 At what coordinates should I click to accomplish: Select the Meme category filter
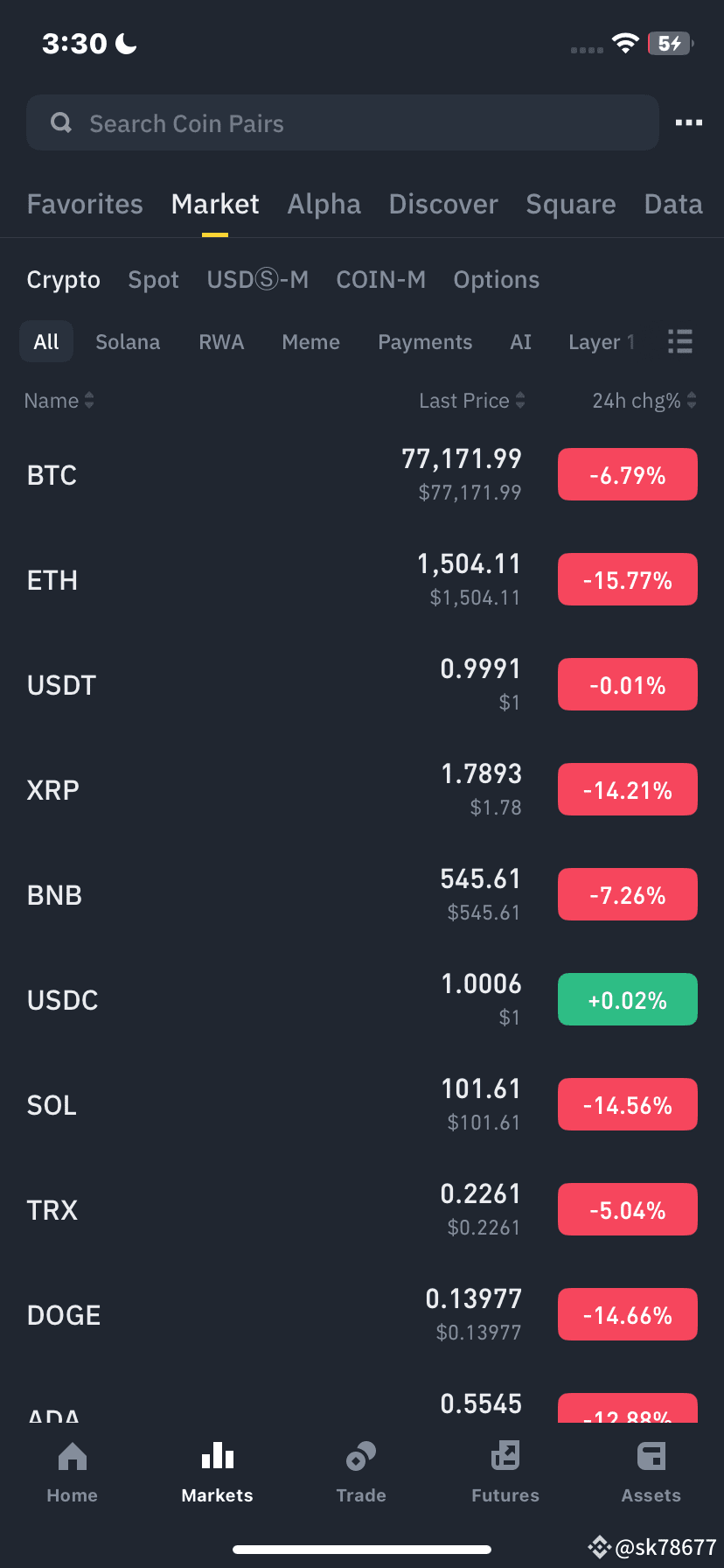click(x=310, y=342)
